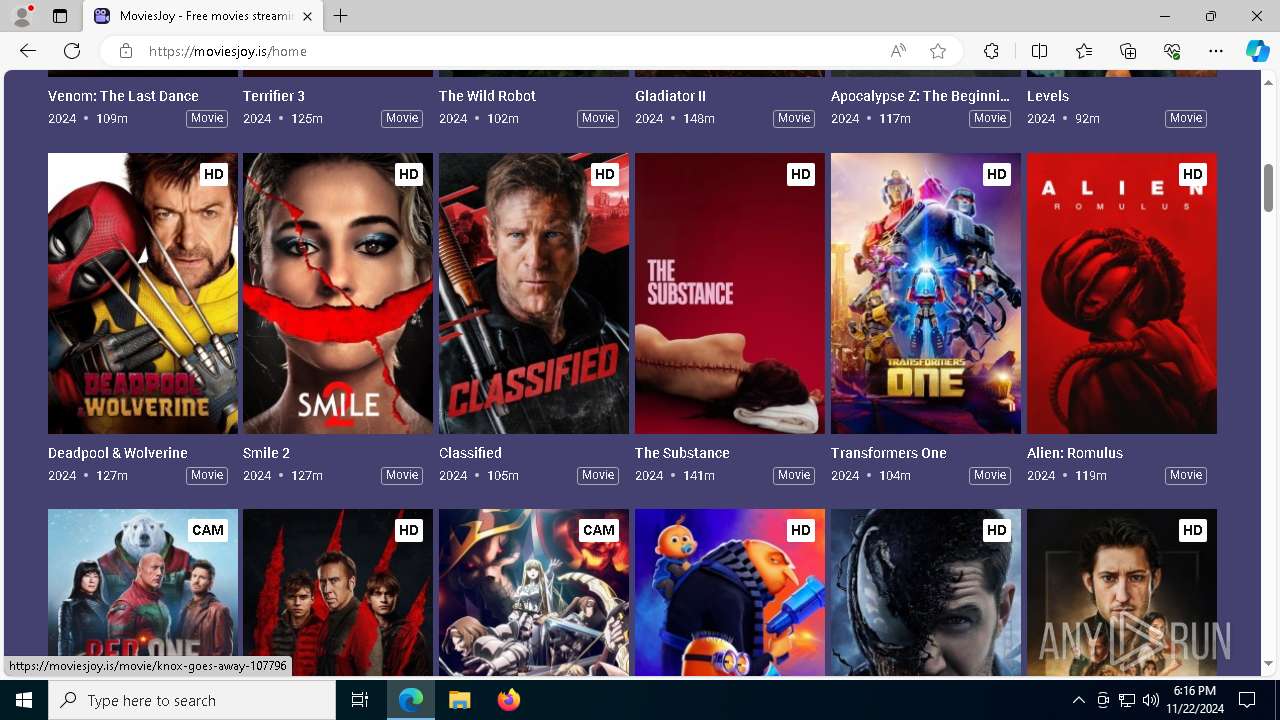The height and width of the screenshot is (720, 1280).
Task: Click The Substance title text
Action: (x=682, y=453)
